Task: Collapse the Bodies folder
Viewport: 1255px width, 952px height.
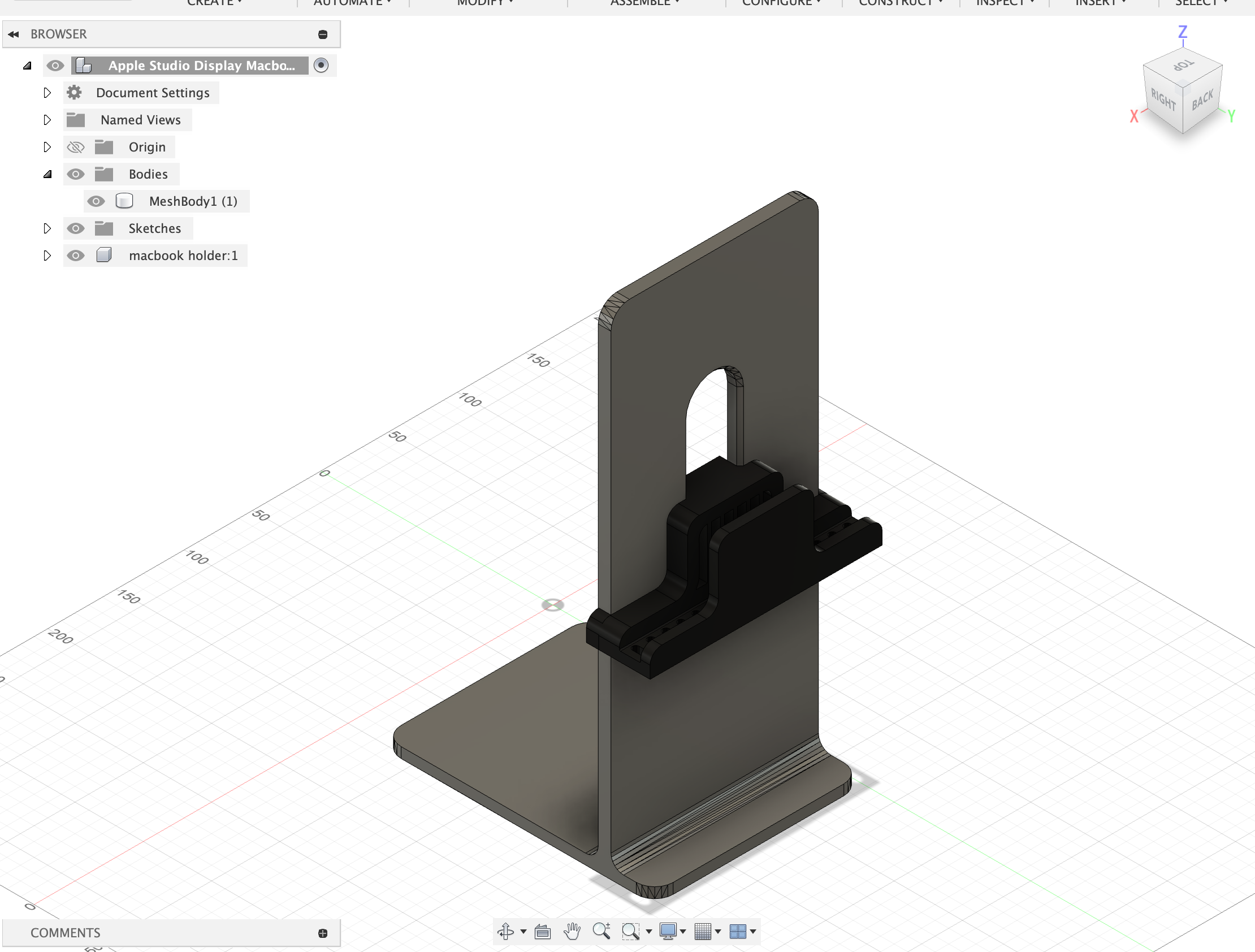Action: 47,174
